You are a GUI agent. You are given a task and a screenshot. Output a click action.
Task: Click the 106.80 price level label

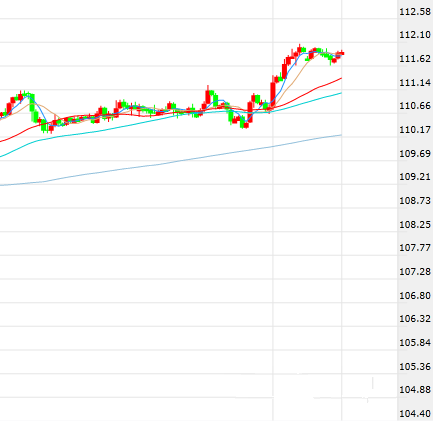pos(415,296)
